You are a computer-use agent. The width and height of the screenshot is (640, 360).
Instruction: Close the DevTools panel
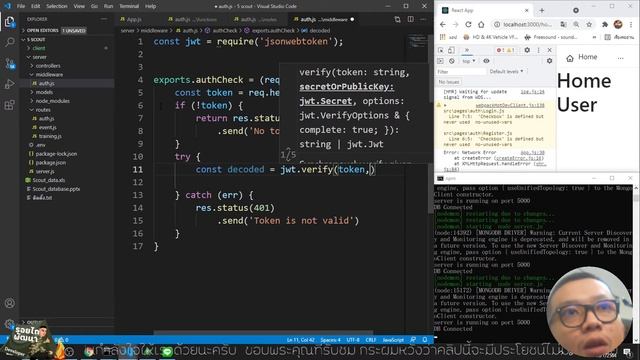click(x=549, y=50)
